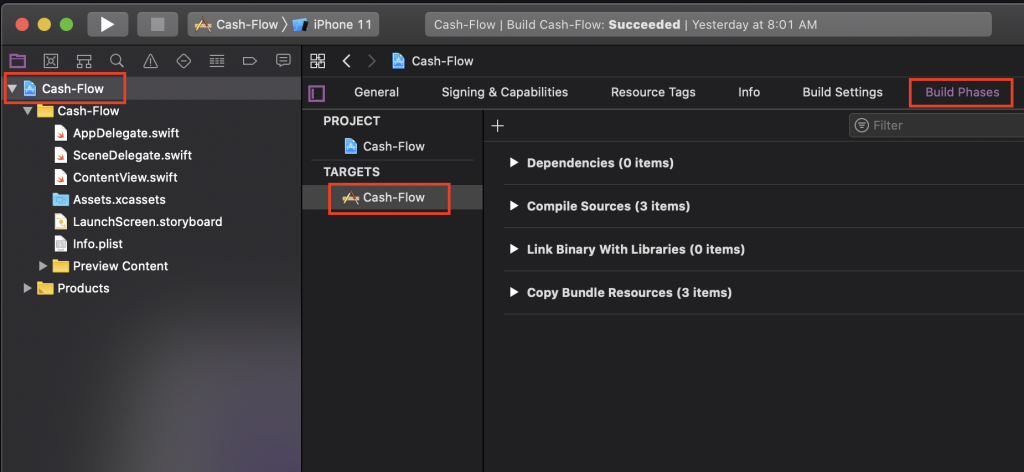Open the Signing & Capabilities tab
This screenshot has height=472, width=1024.
pos(504,93)
